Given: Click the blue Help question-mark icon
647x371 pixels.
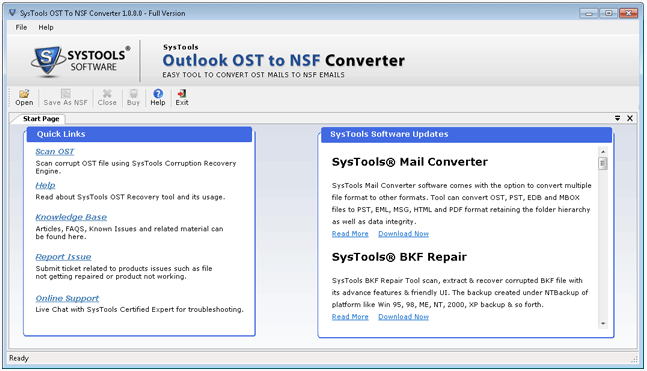Looking at the screenshot, I should (x=158, y=94).
